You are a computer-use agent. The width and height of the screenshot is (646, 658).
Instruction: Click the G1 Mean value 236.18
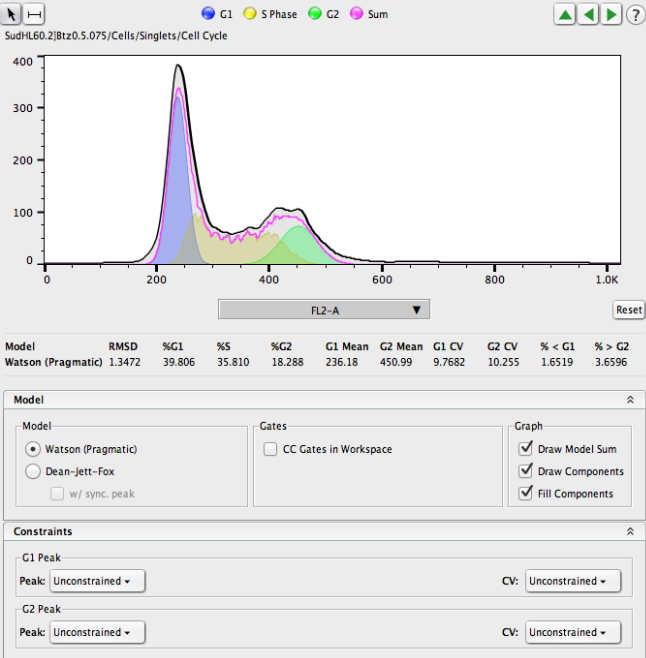342,362
